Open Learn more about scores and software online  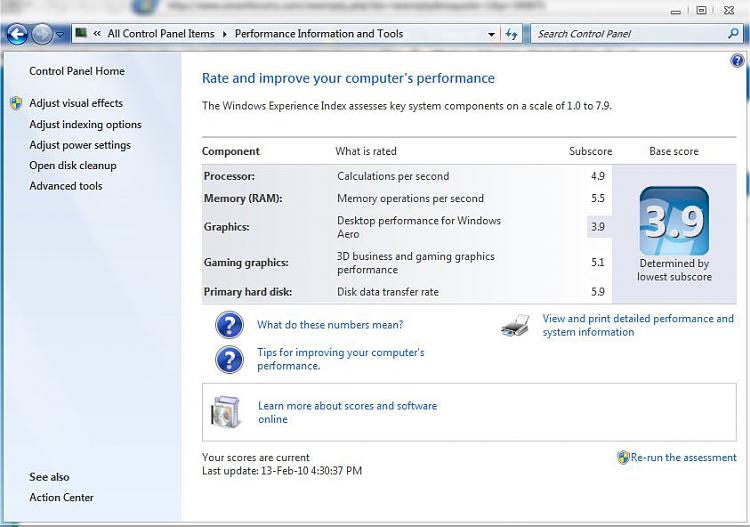347,412
